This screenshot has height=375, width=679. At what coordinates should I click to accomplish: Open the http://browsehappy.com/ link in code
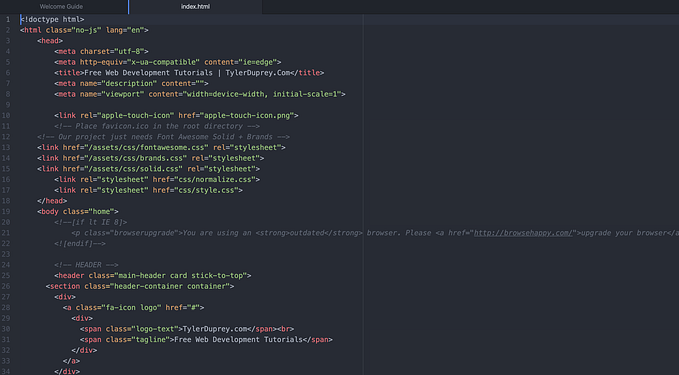pos(523,233)
